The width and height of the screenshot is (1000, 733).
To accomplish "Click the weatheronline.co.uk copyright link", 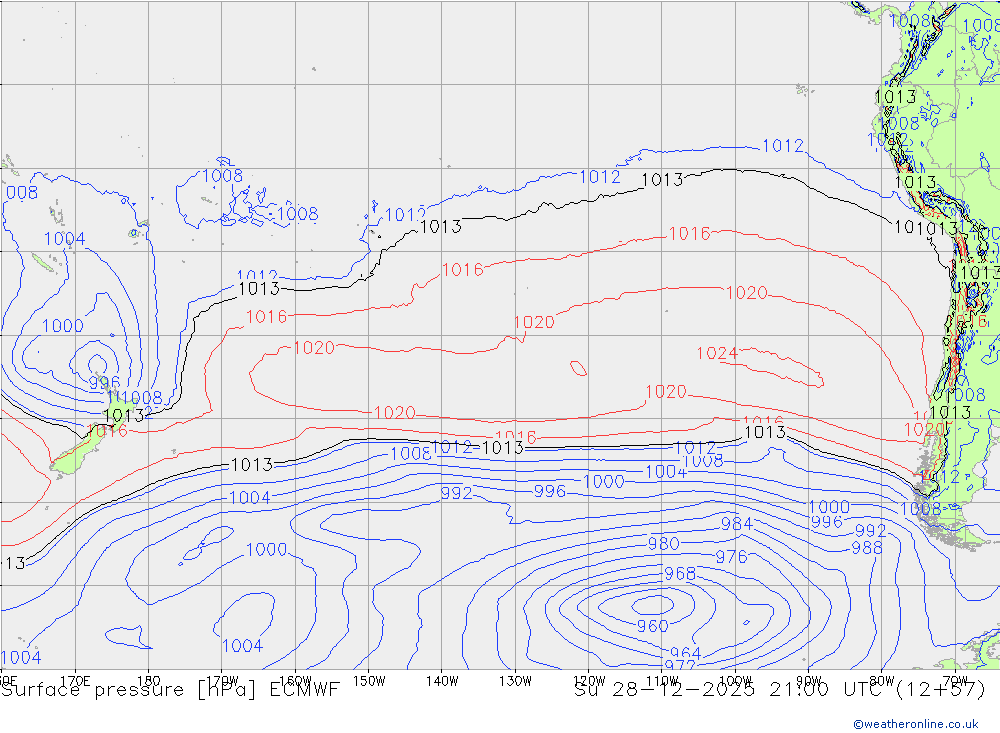I will (x=916, y=723).
